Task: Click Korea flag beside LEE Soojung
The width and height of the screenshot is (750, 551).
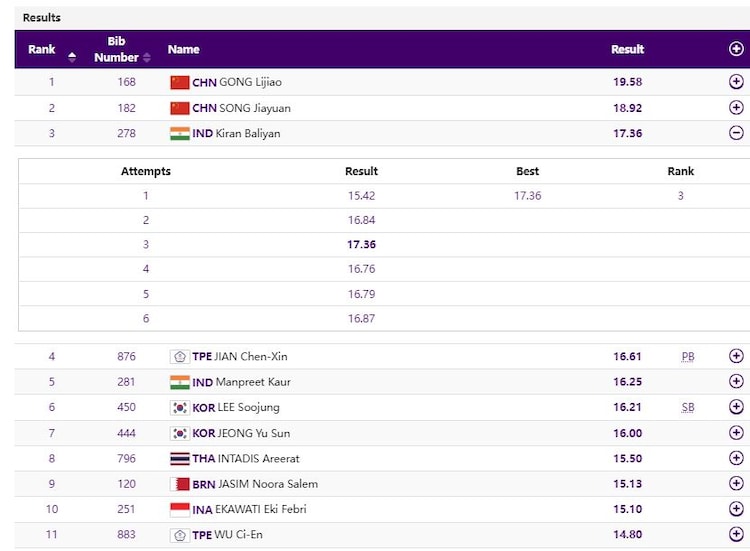Action: click(x=180, y=407)
